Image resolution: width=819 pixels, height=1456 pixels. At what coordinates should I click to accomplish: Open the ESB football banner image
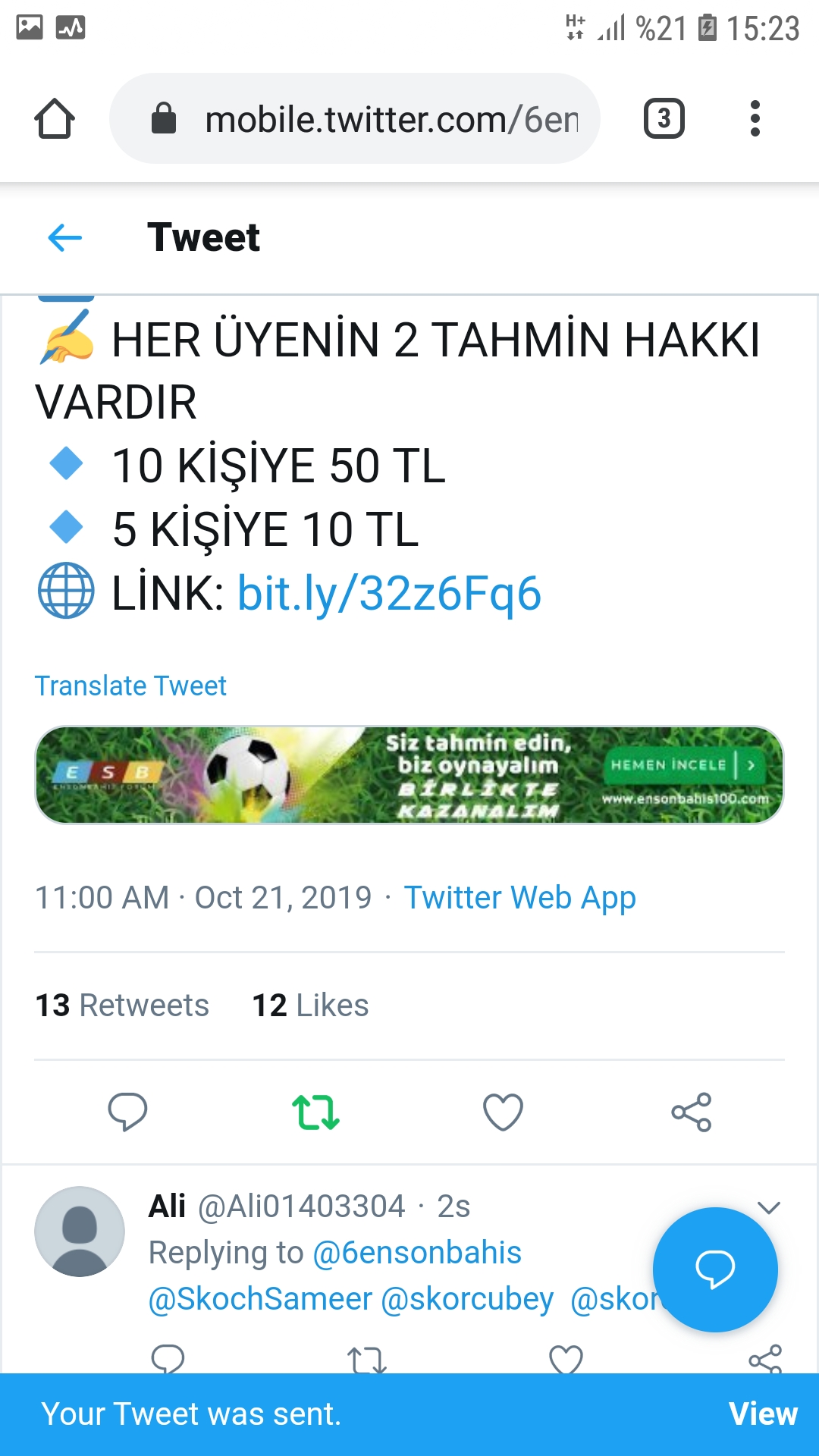tap(409, 775)
